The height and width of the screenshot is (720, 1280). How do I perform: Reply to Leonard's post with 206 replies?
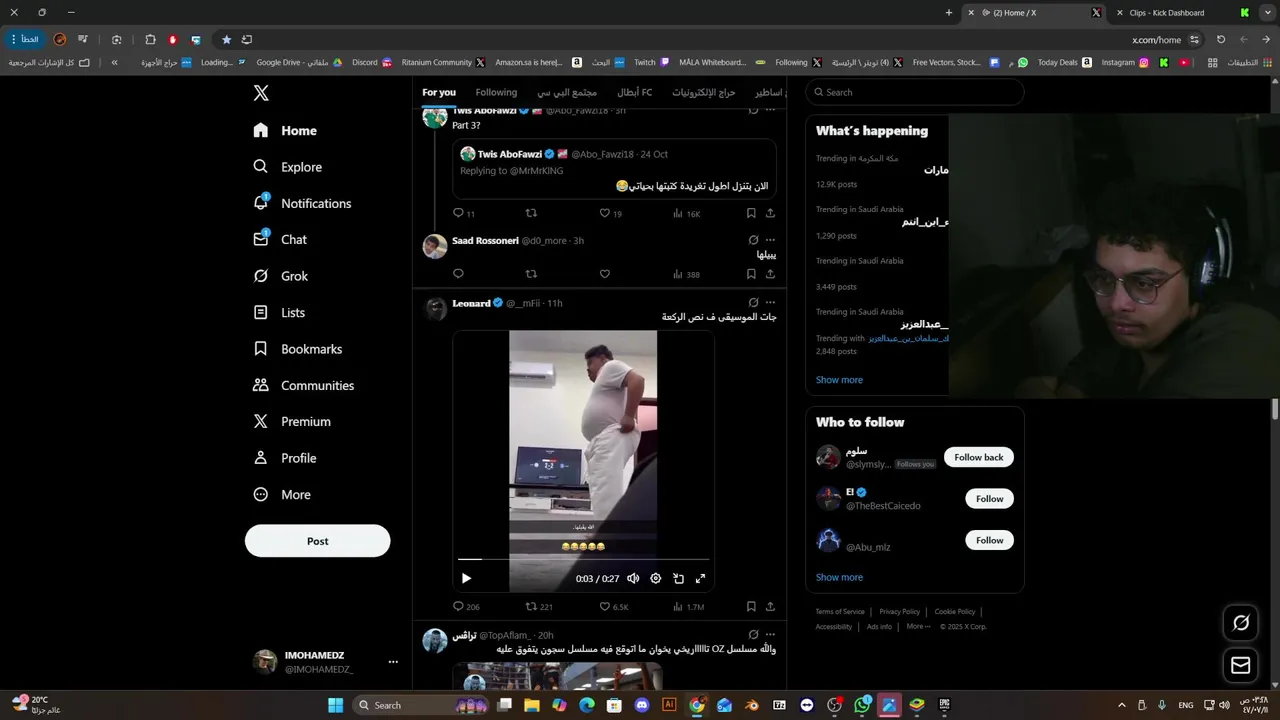466,606
